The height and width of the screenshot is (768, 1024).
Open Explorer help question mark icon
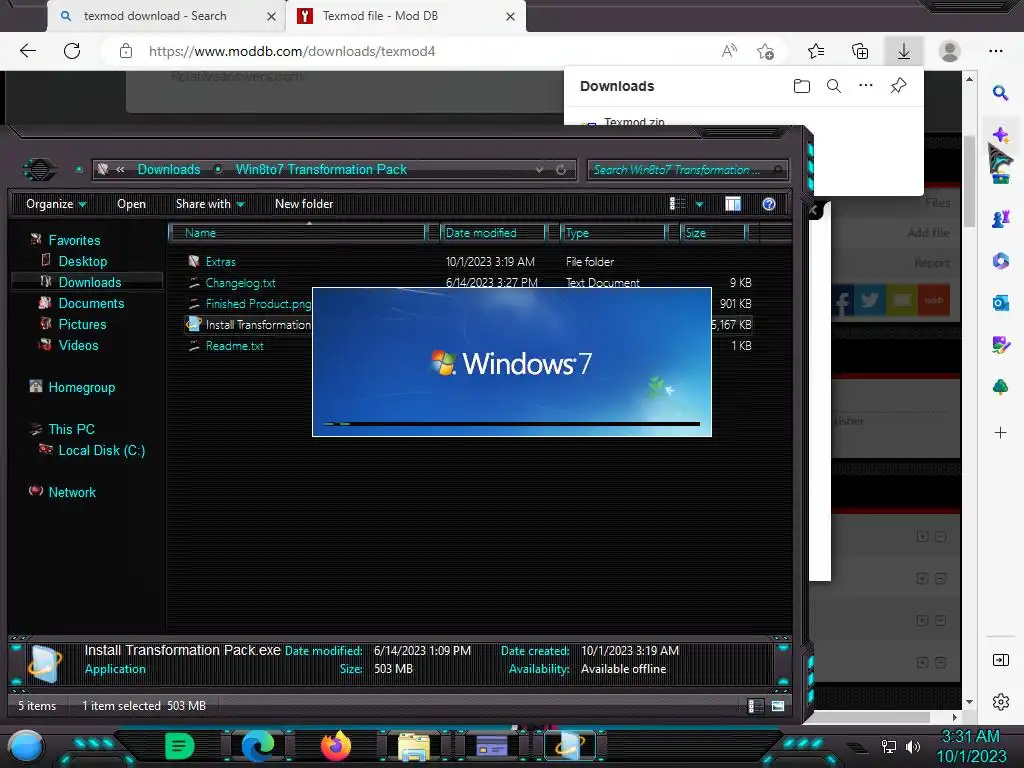coord(769,204)
